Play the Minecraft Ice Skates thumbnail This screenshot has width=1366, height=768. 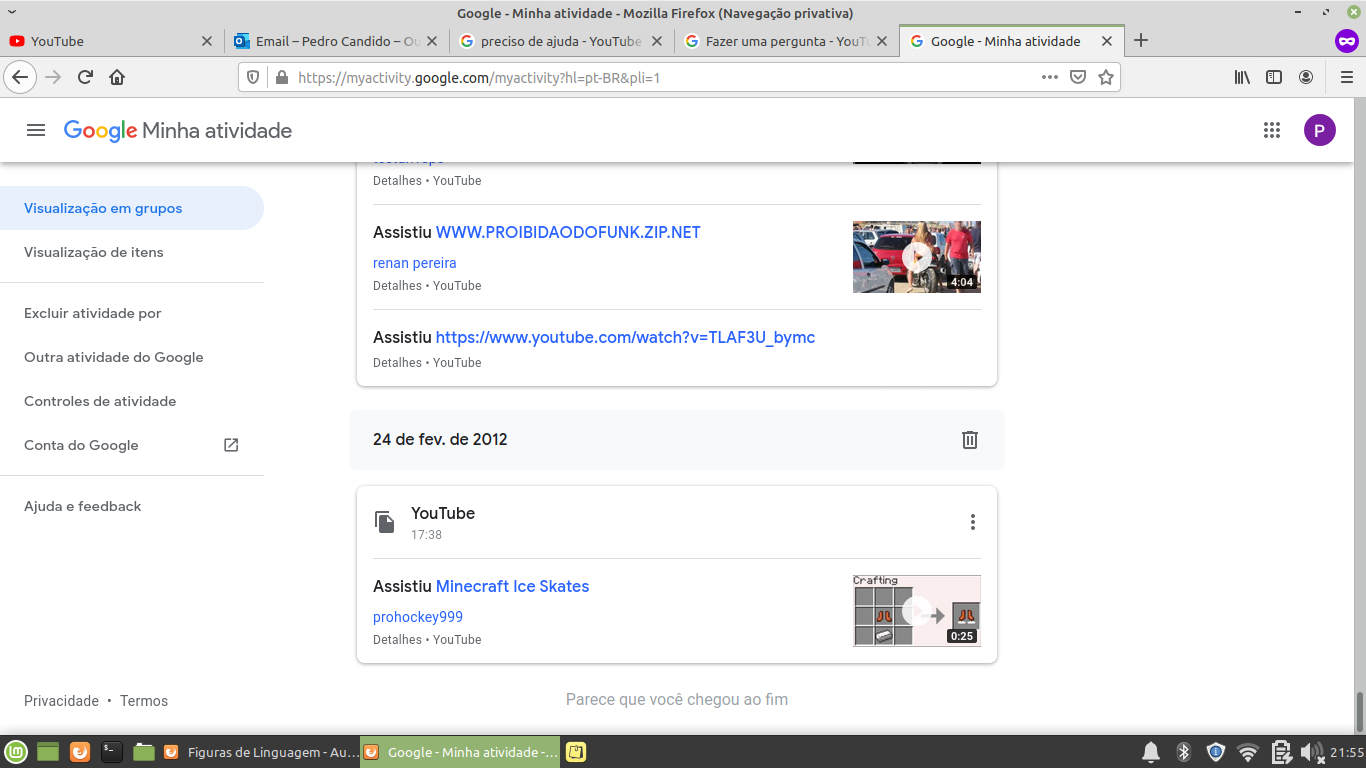(917, 611)
